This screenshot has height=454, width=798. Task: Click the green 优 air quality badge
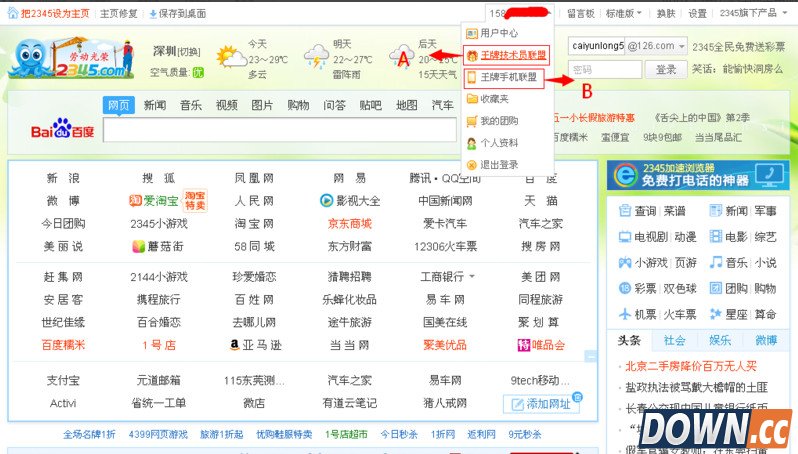tap(198, 73)
